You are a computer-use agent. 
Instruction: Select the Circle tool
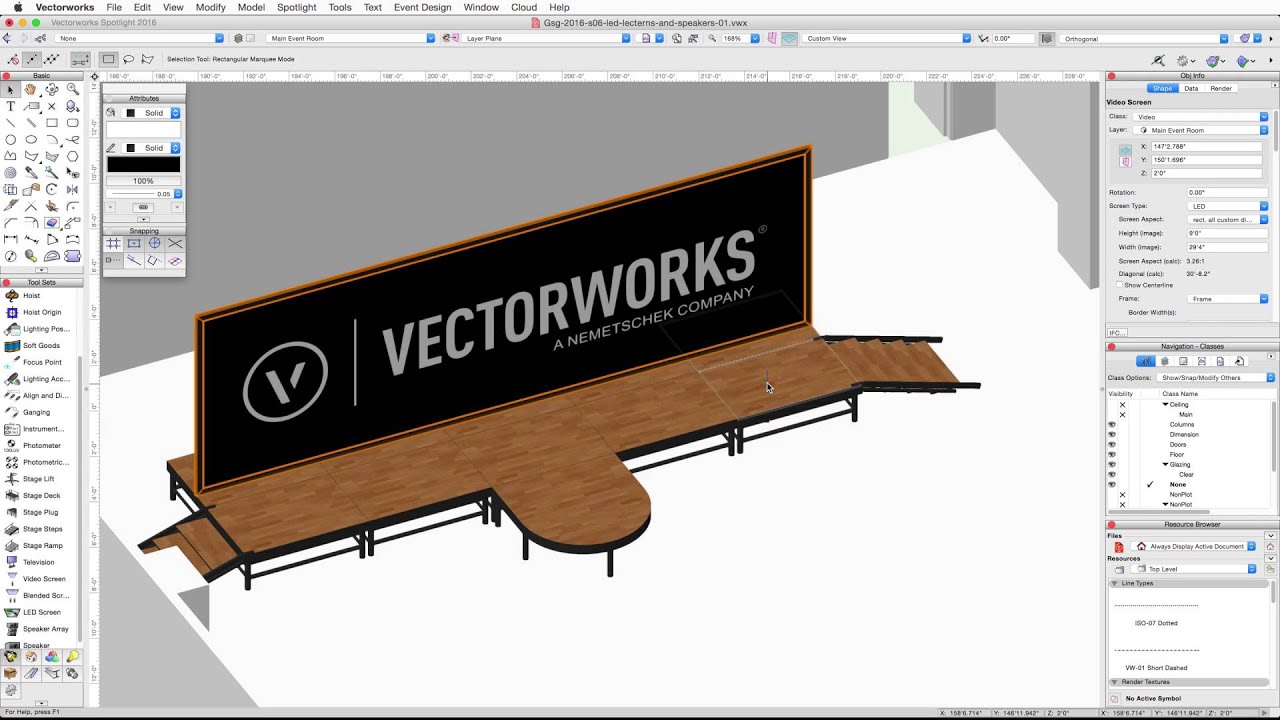point(11,139)
